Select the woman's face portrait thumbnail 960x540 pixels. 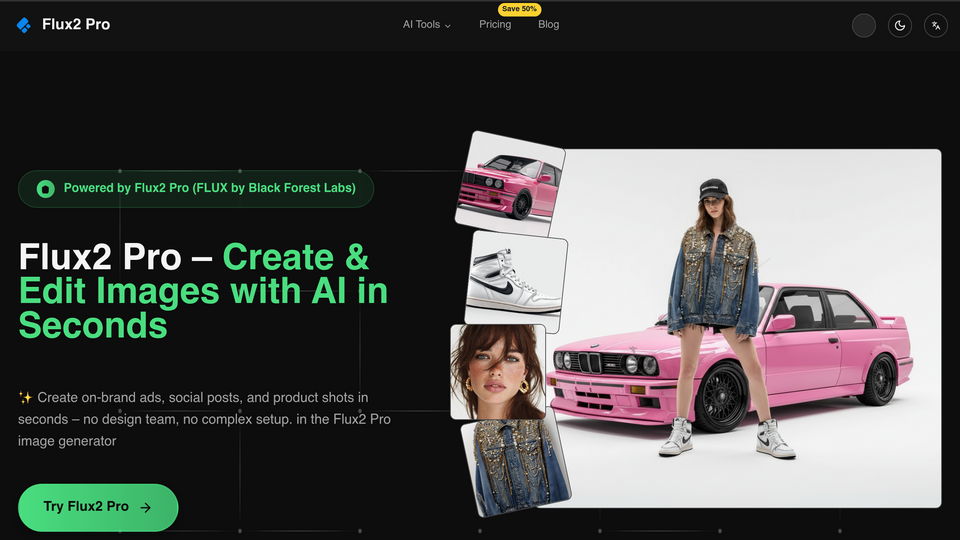tap(498, 372)
